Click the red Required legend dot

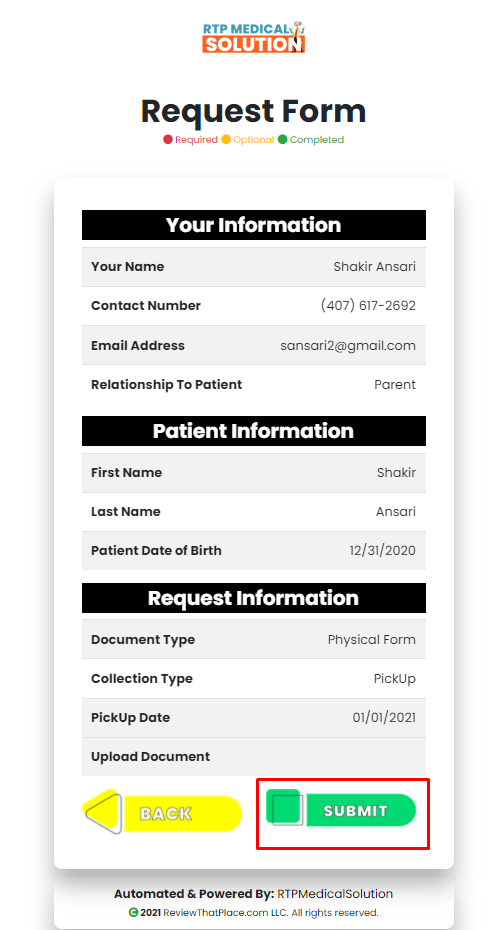(x=168, y=139)
